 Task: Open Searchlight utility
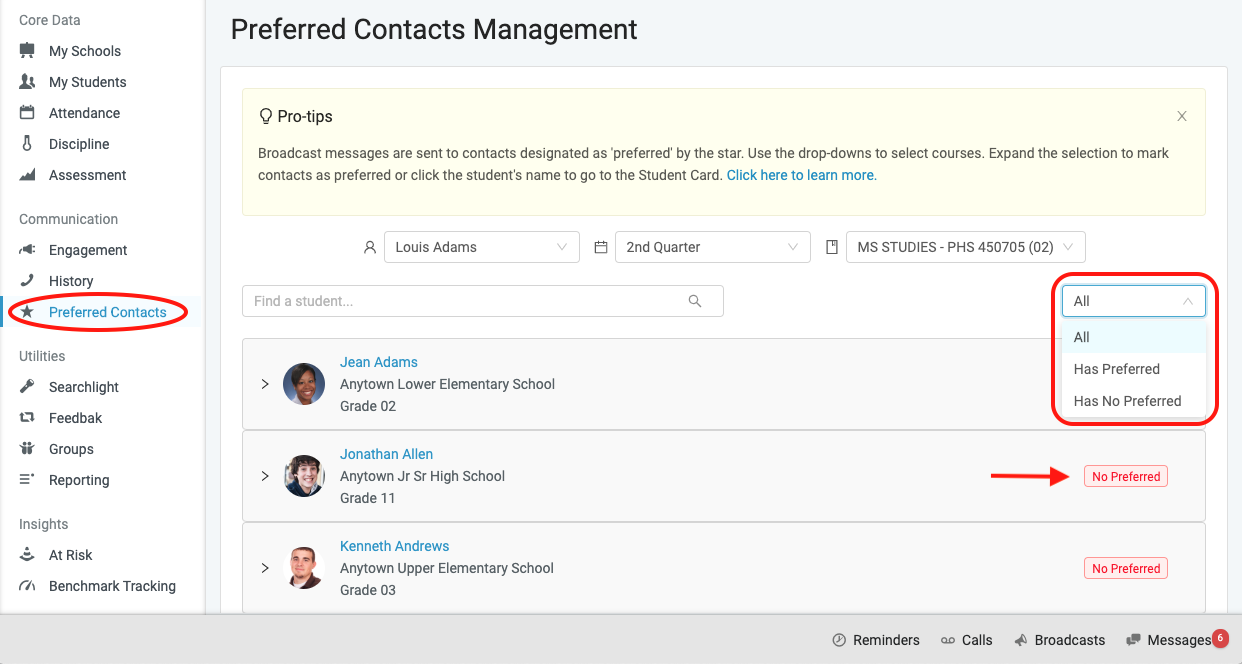[x=84, y=387]
